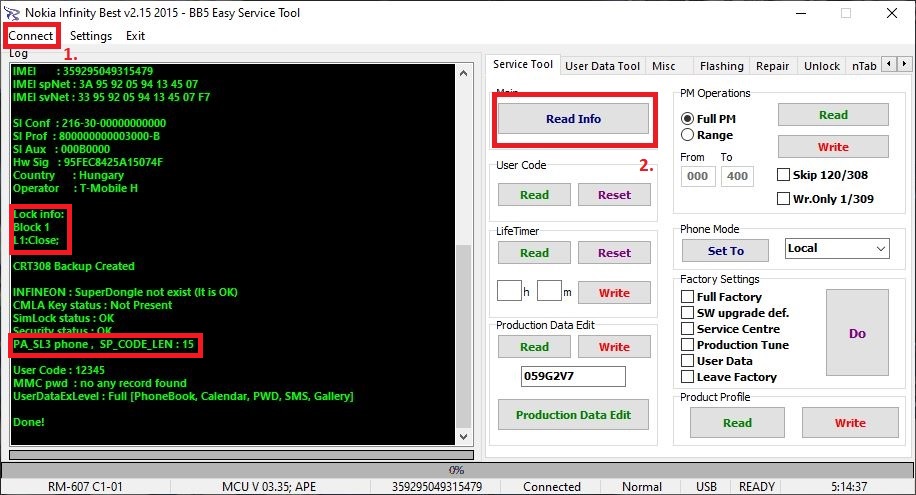Click Read in Product Profile
The width and height of the screenshot is (916, 495).
(737, 423)
